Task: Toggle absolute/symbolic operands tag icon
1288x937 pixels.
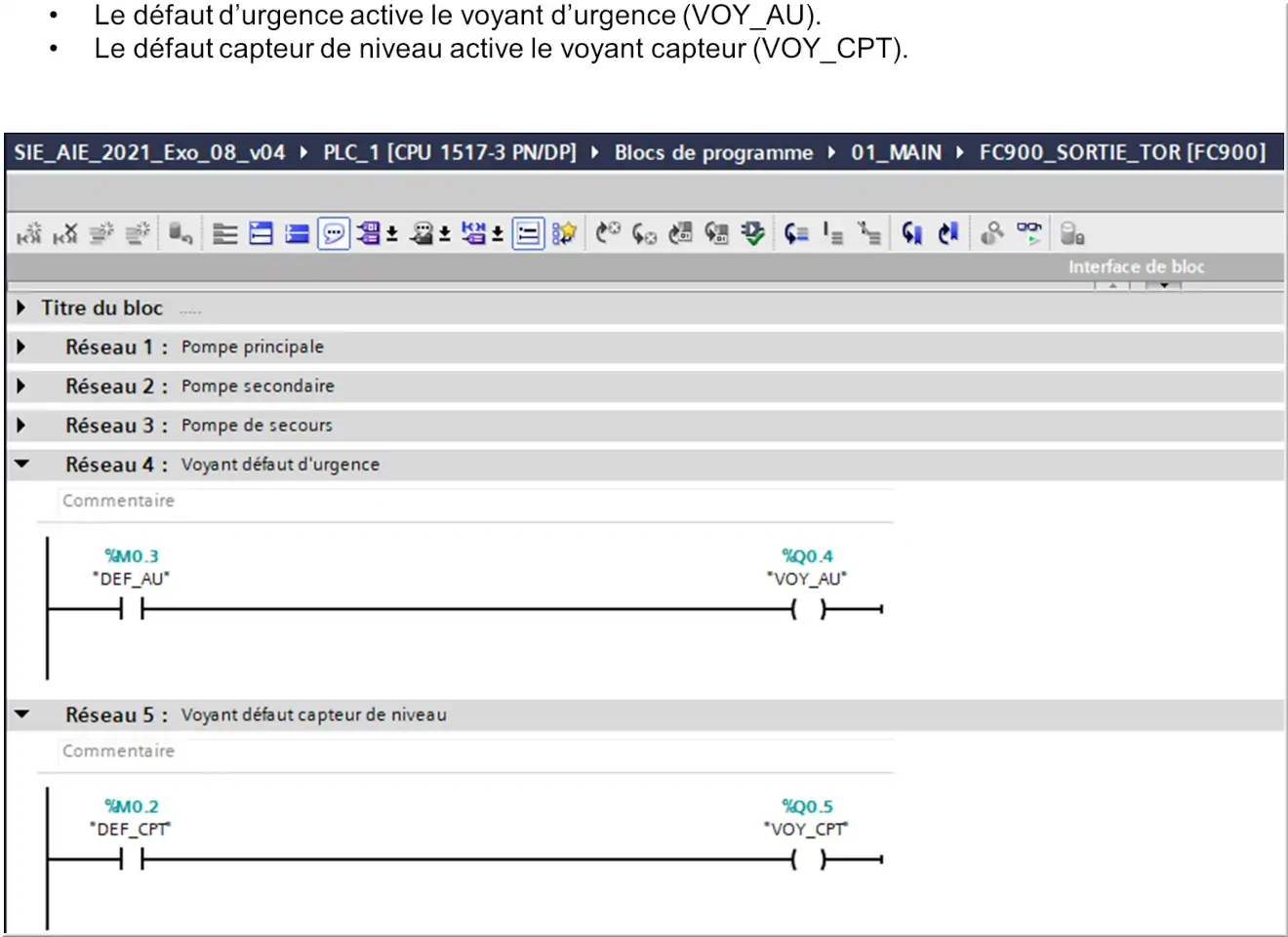Action: 369,233
